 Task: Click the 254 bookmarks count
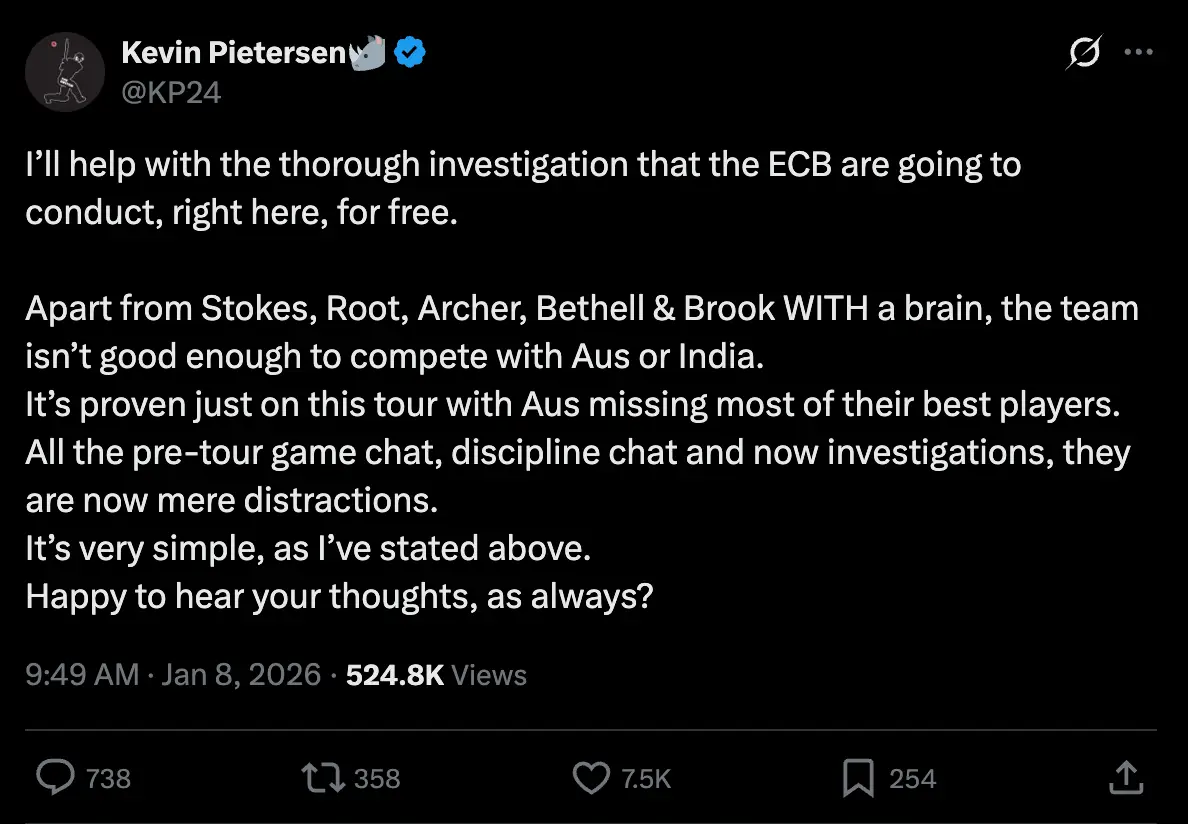tap(912, 778)
